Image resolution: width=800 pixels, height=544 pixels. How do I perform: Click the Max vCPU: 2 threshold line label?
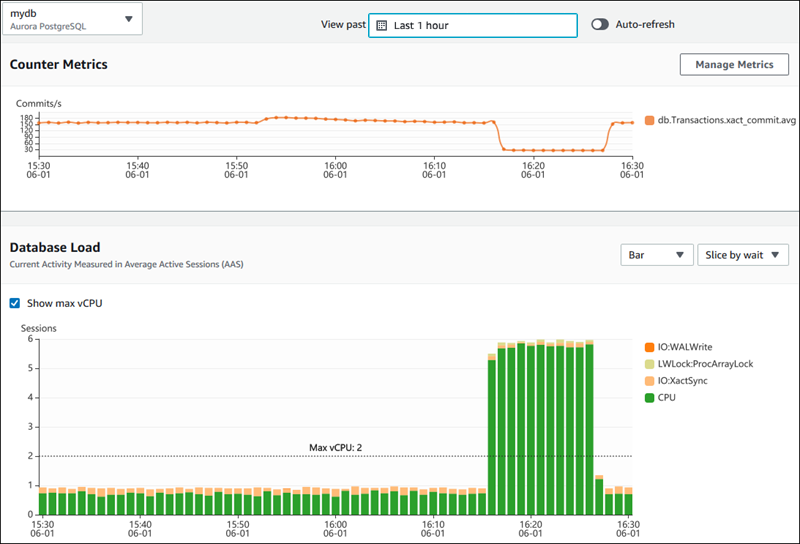click(x=335, y=447)
